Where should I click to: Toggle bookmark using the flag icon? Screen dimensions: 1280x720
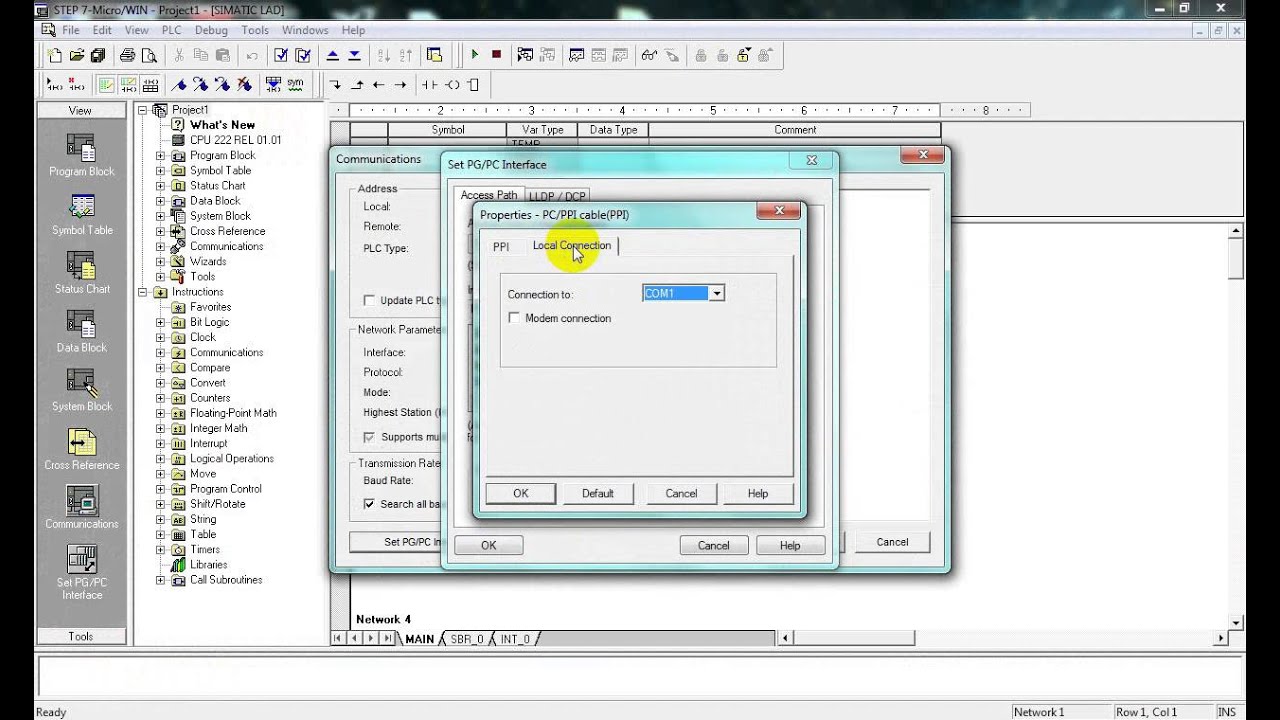click(x=180, y=85)
